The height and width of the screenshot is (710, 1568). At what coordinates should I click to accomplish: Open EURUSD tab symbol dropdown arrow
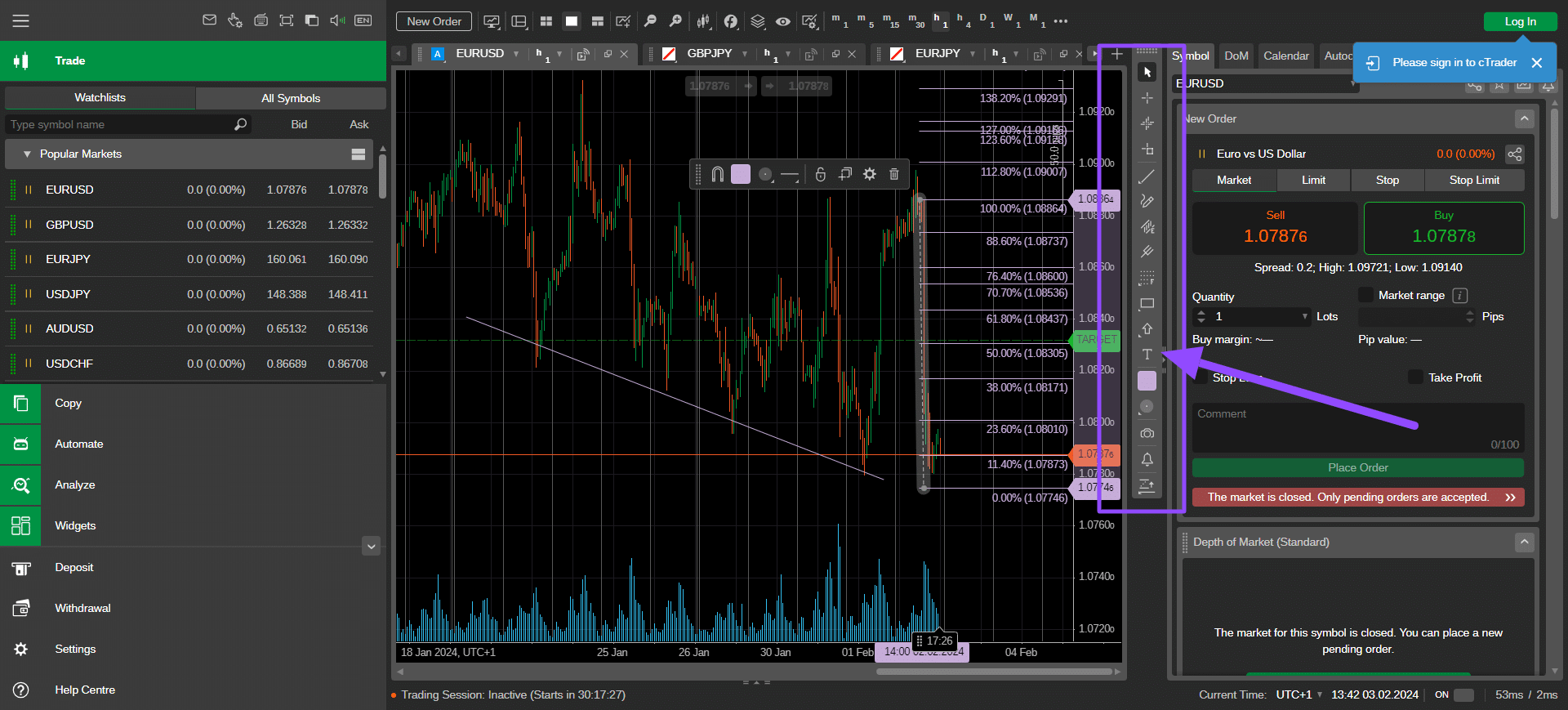point(516,54)
